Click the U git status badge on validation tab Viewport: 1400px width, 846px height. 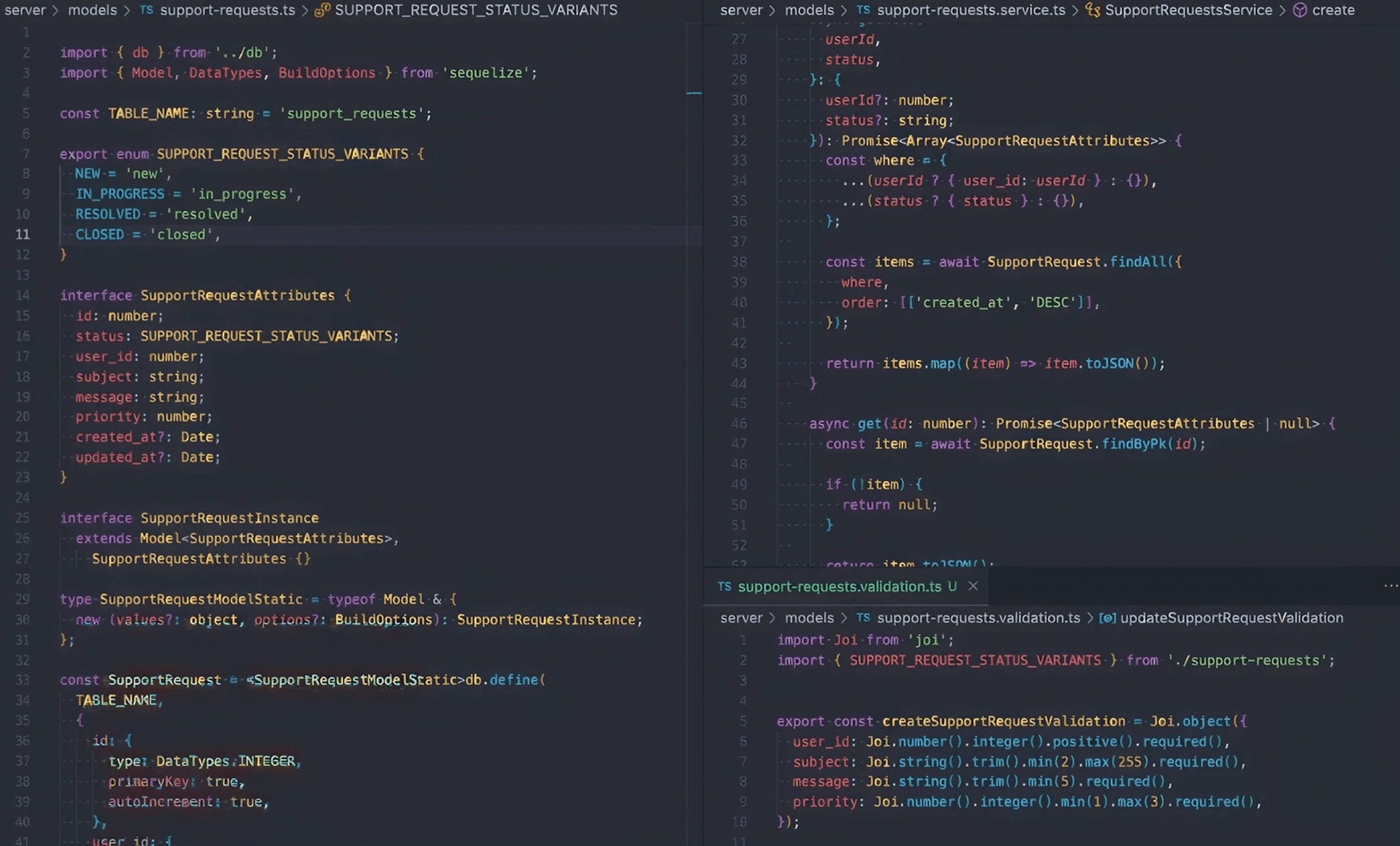click(952, 586)
